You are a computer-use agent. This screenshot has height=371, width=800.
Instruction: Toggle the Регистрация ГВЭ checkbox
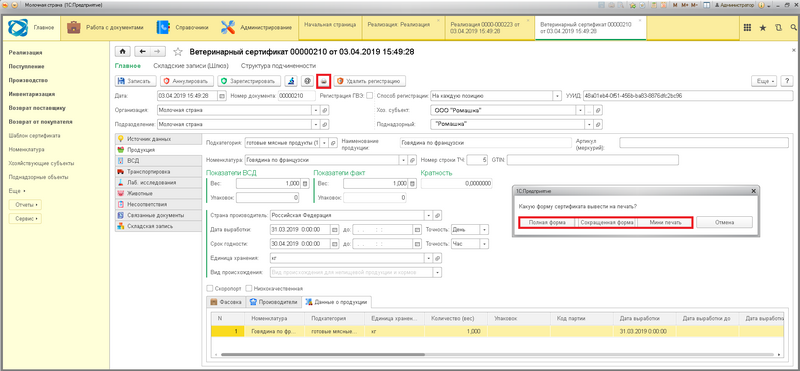tap(369, 95)
